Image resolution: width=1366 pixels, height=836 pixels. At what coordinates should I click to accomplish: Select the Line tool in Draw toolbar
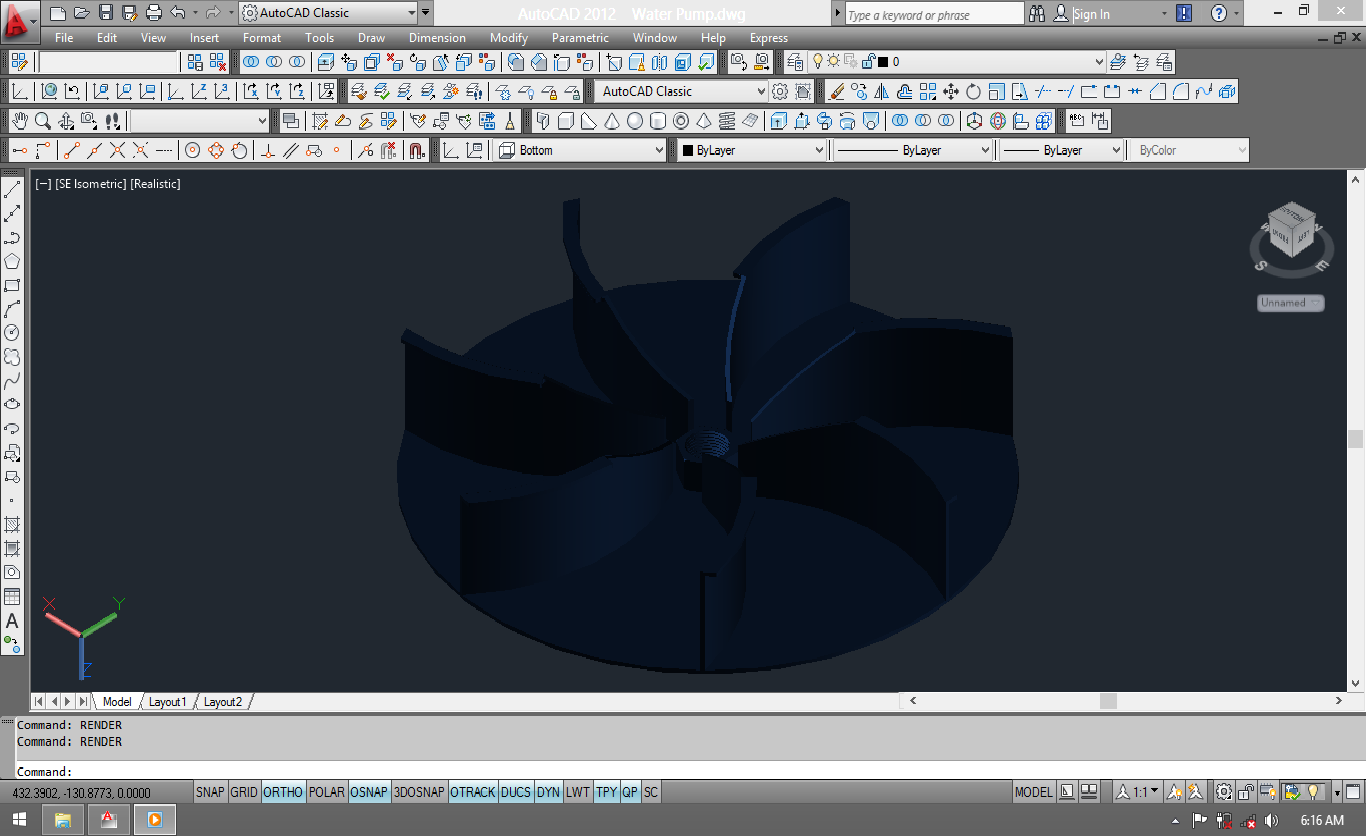point(12,190)
